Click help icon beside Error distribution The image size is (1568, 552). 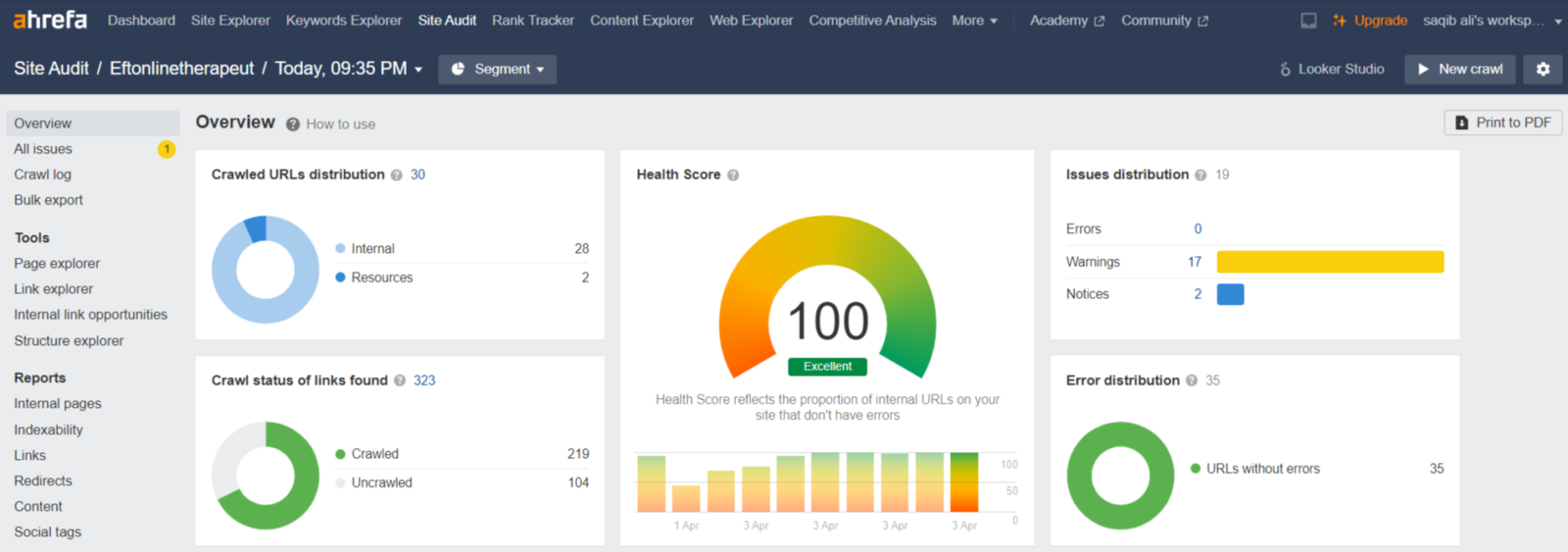1192,380
